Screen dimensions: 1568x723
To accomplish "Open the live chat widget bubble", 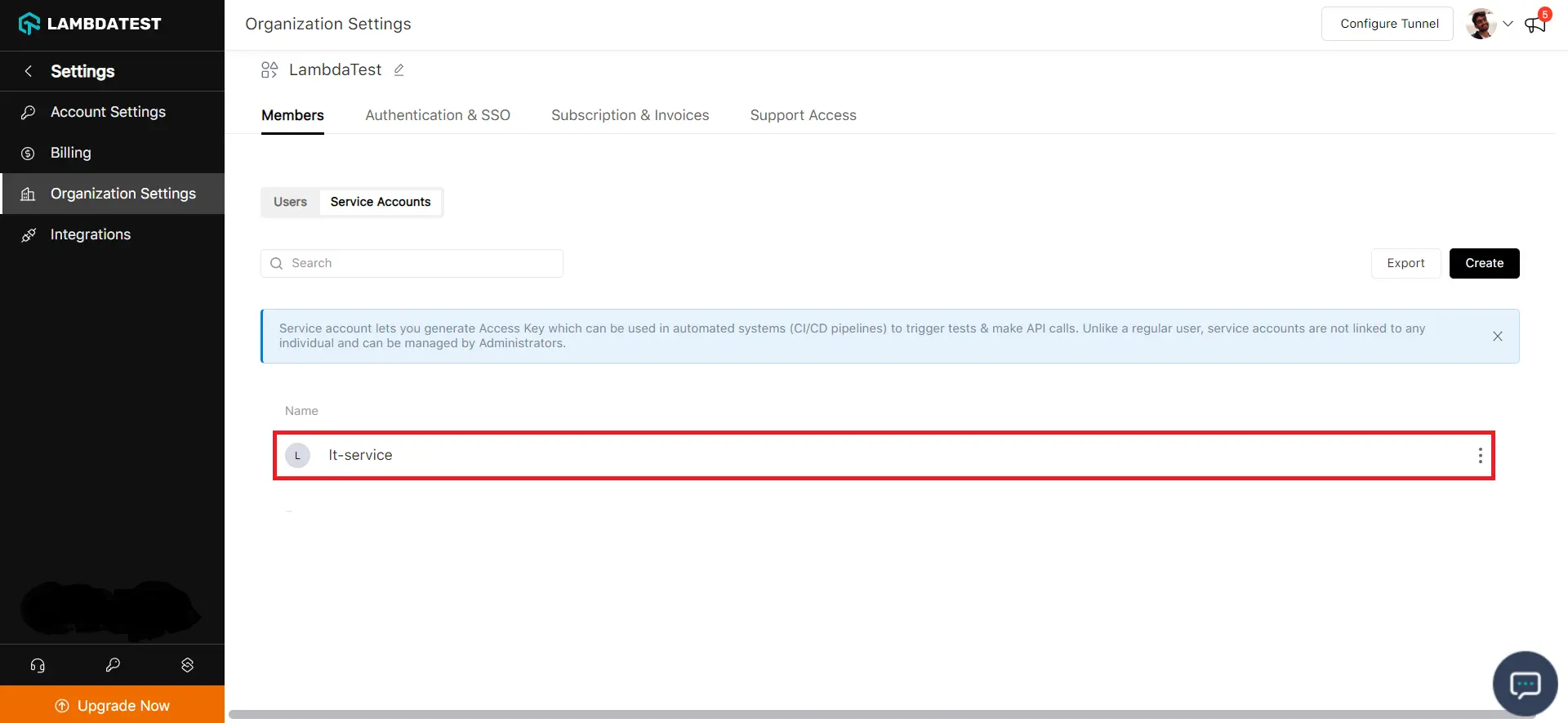I will (x=1525, y=684).
